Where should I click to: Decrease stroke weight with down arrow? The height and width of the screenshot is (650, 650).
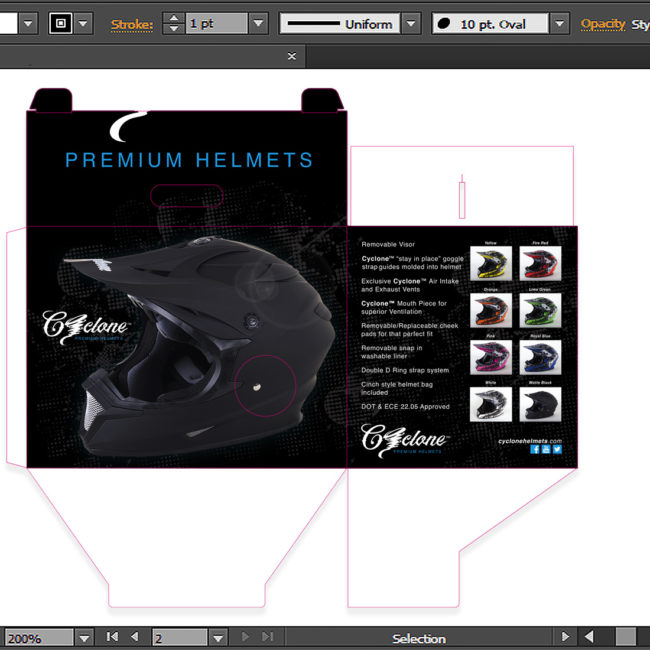174,29
